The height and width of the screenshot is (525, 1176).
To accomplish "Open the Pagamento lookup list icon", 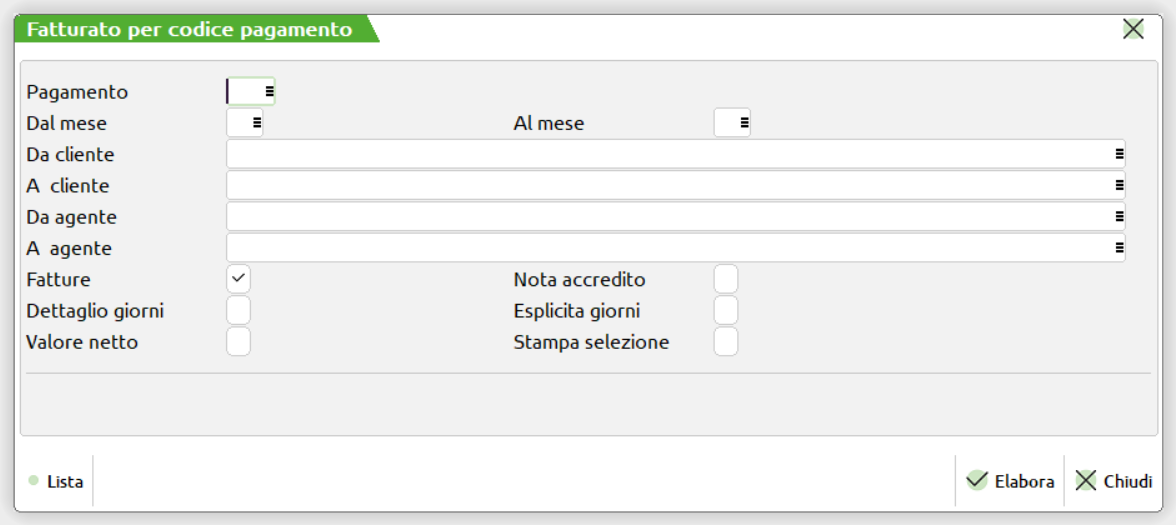I will pyautogui.click(x=269, y=92).
